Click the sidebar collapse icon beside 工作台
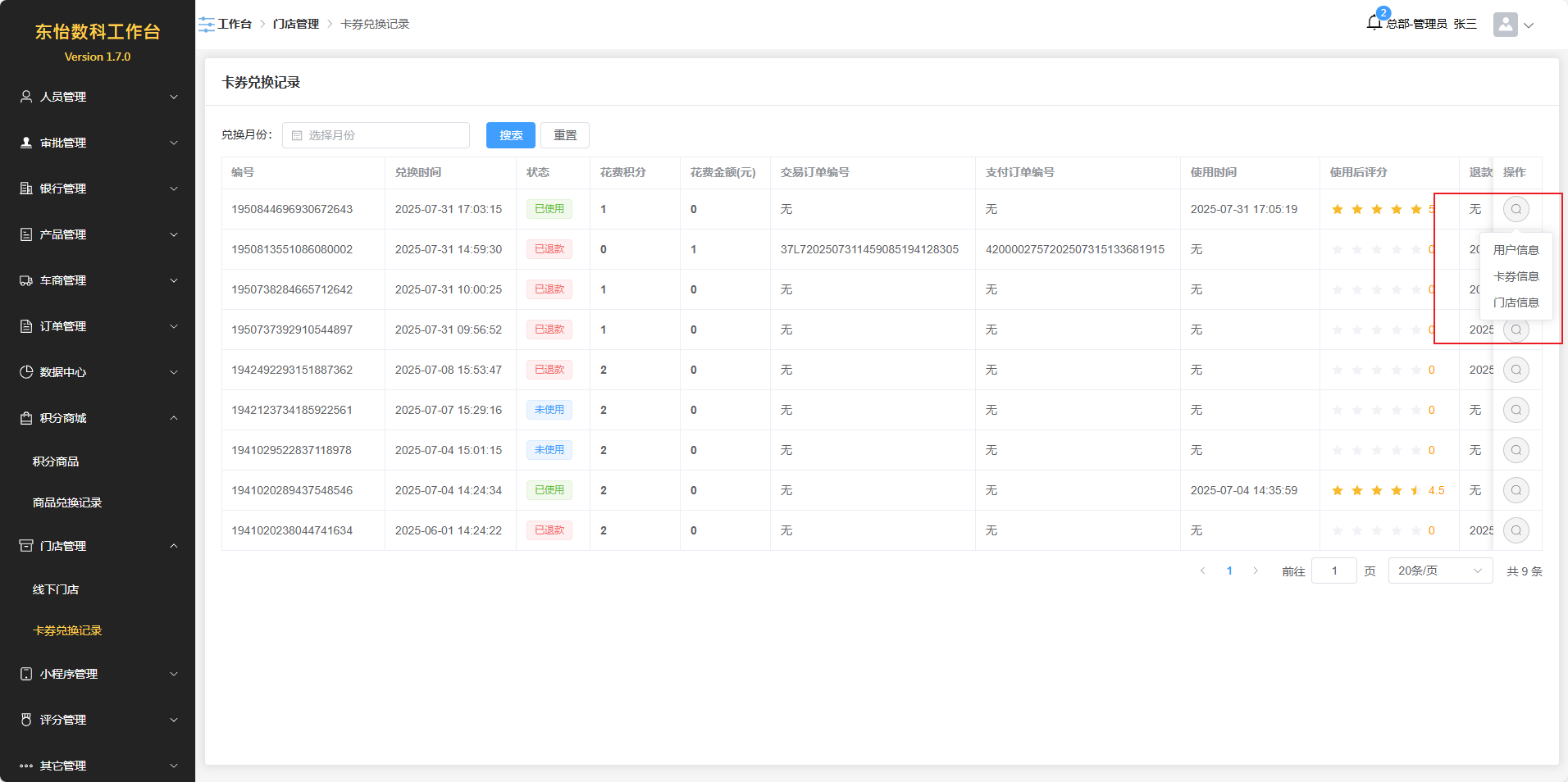This screenshot has height=782, width=1568. (x=206, y=25)
